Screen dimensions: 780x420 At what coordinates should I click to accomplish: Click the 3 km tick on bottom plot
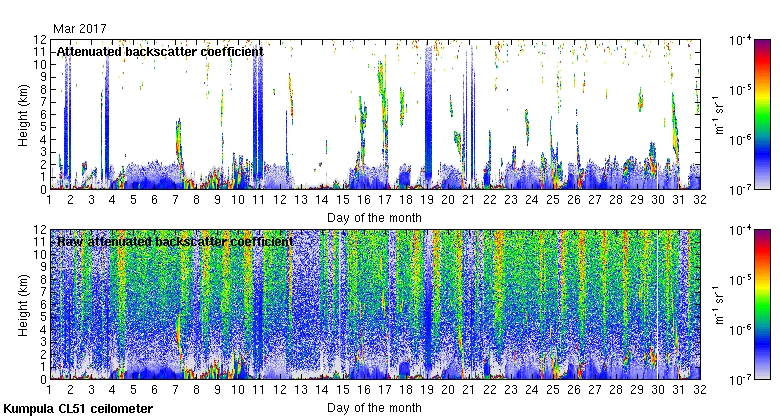click(x=43, y=342)
